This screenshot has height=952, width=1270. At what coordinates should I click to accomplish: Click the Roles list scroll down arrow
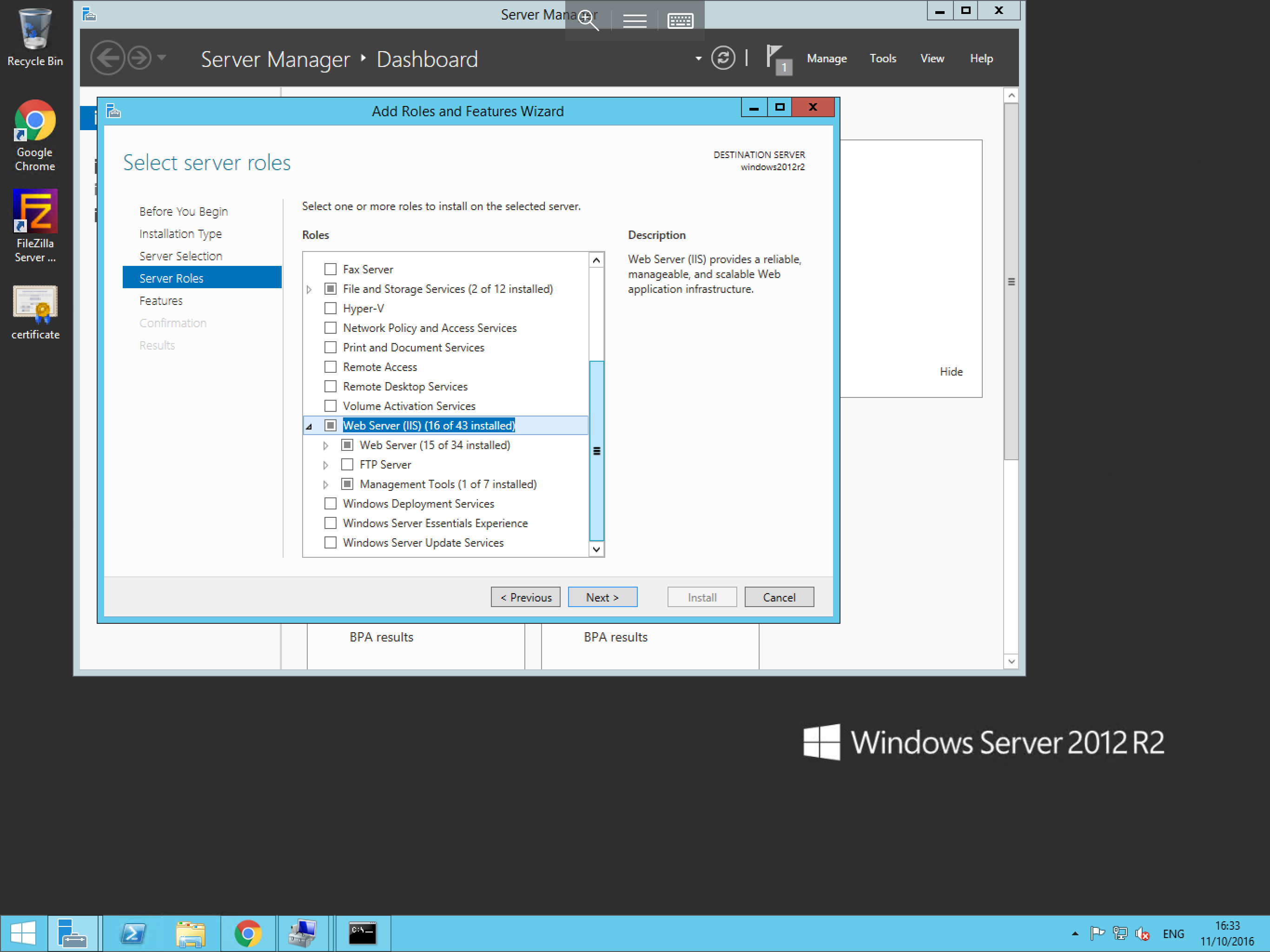click(x=596, y=549)
